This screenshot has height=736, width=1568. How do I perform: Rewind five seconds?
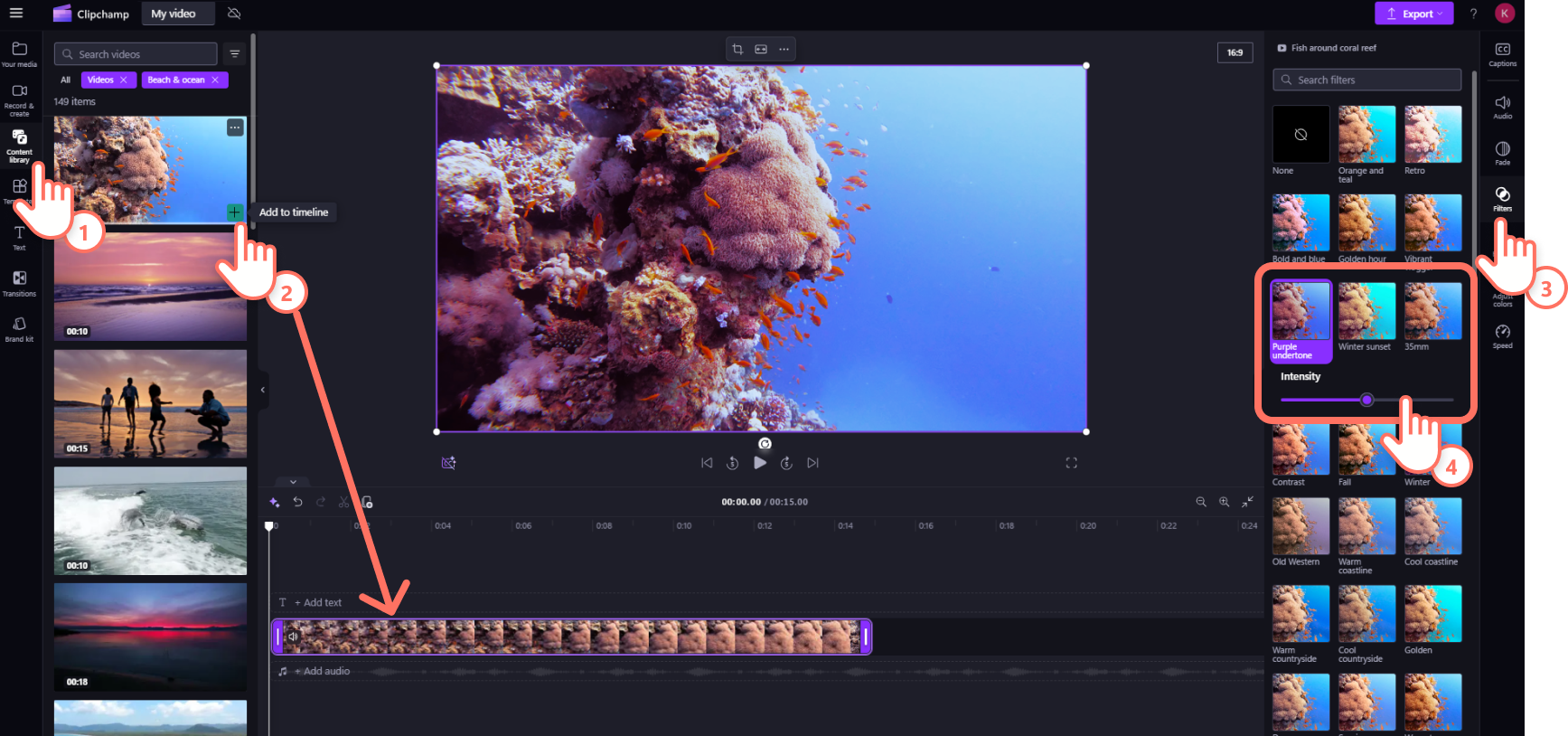click(x=733, y=463)
